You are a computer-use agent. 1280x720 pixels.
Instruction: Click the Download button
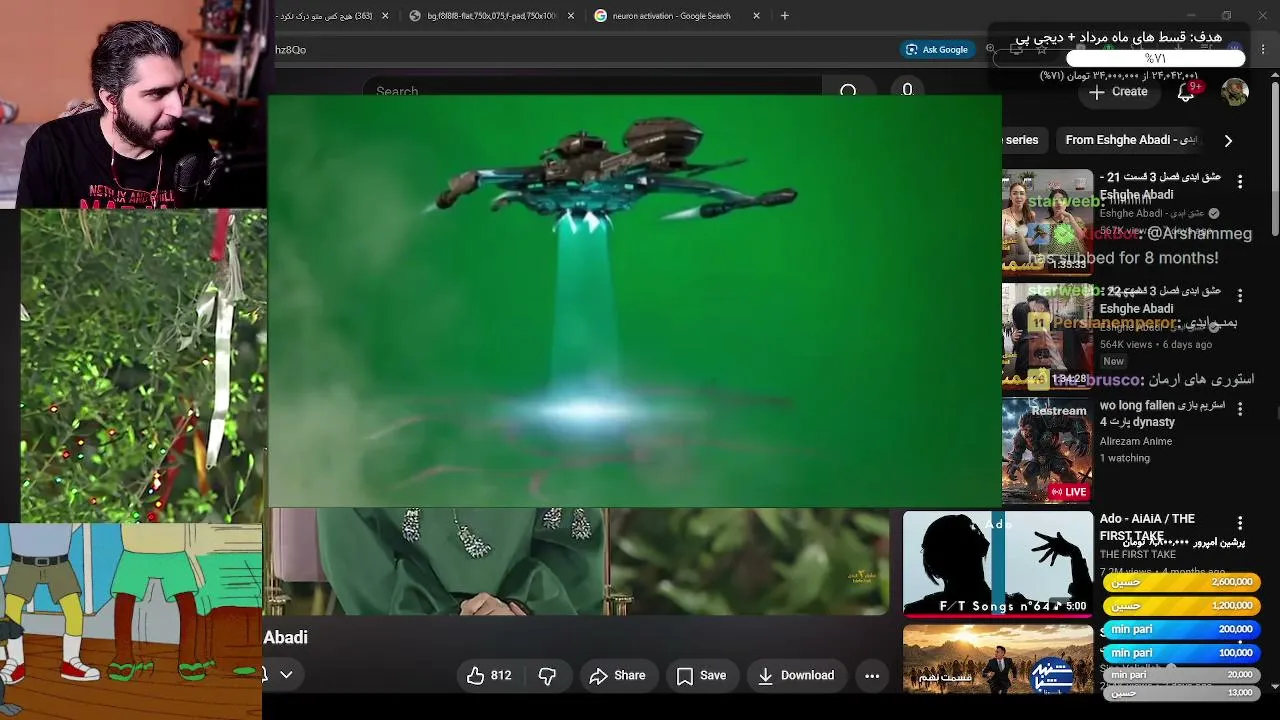tap(796, 676)
